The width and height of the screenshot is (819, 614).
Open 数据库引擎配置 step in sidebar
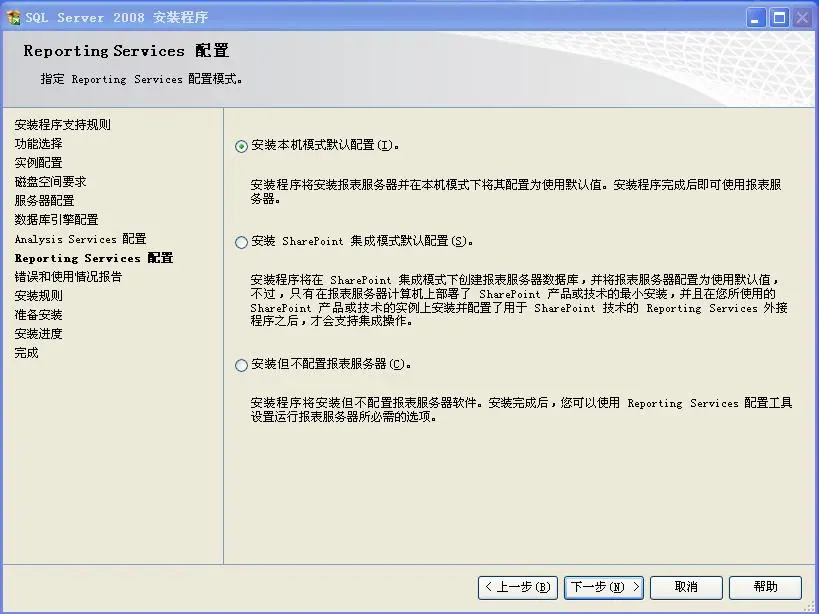(56, 220)
